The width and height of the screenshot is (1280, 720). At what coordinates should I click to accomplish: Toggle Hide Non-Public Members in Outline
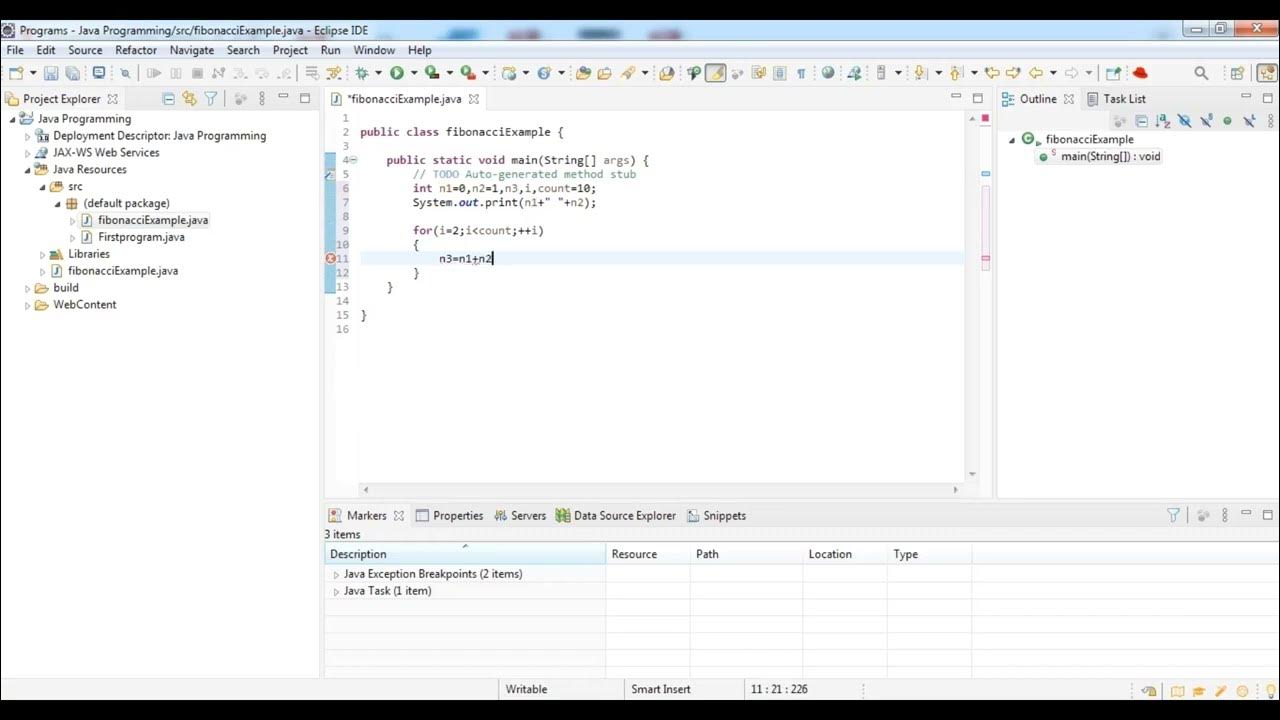(1227, 121)
